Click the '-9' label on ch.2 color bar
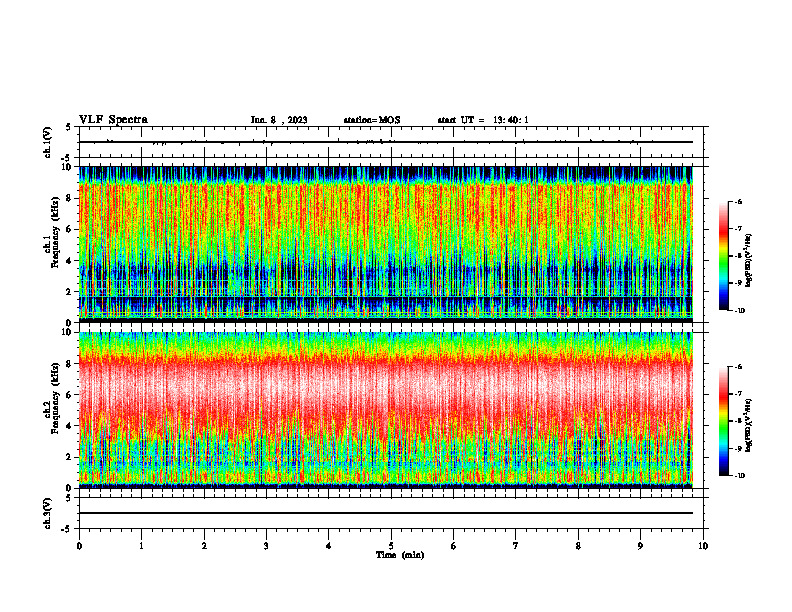Screen dimensions: 792x612 click(739, 448)
